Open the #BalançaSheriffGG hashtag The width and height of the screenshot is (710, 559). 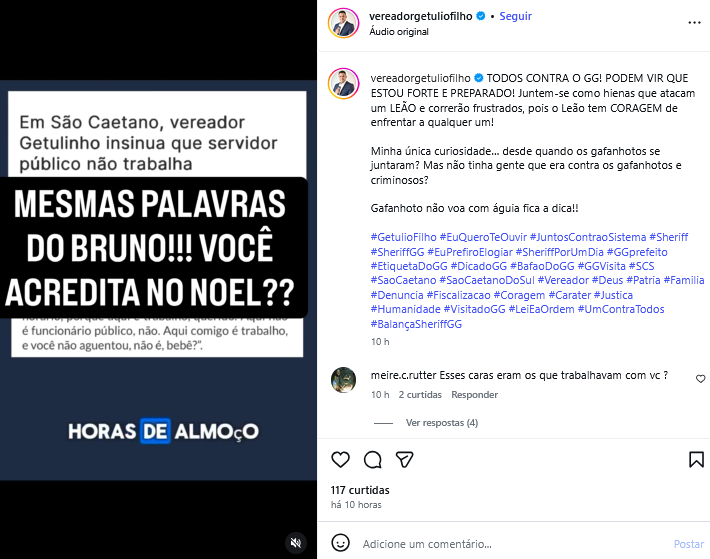[416, 324]
